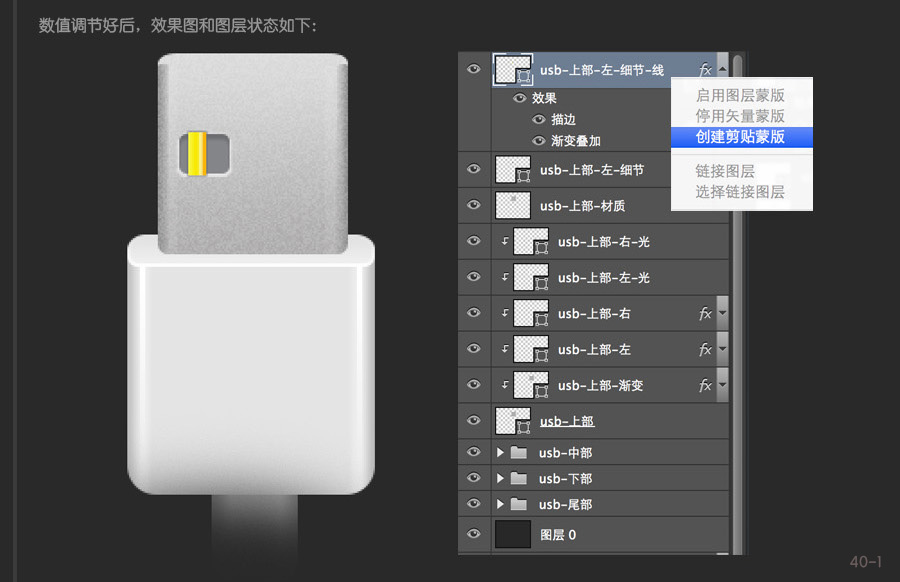Hide the usb-上部-渐变 layer
This screenshot has width=900, height=582.
tap(474, 384)
